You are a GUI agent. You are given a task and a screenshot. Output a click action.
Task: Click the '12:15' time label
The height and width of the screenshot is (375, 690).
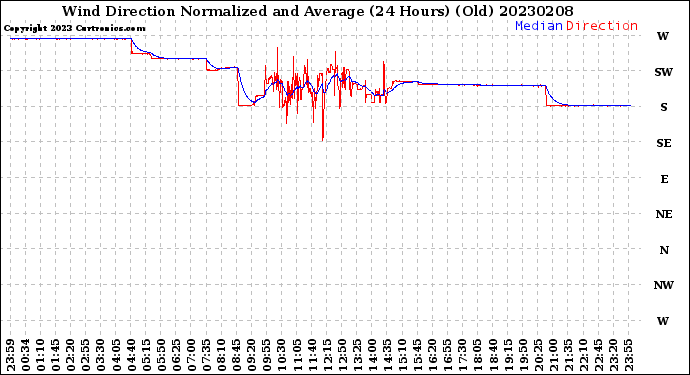coord(327,355)
